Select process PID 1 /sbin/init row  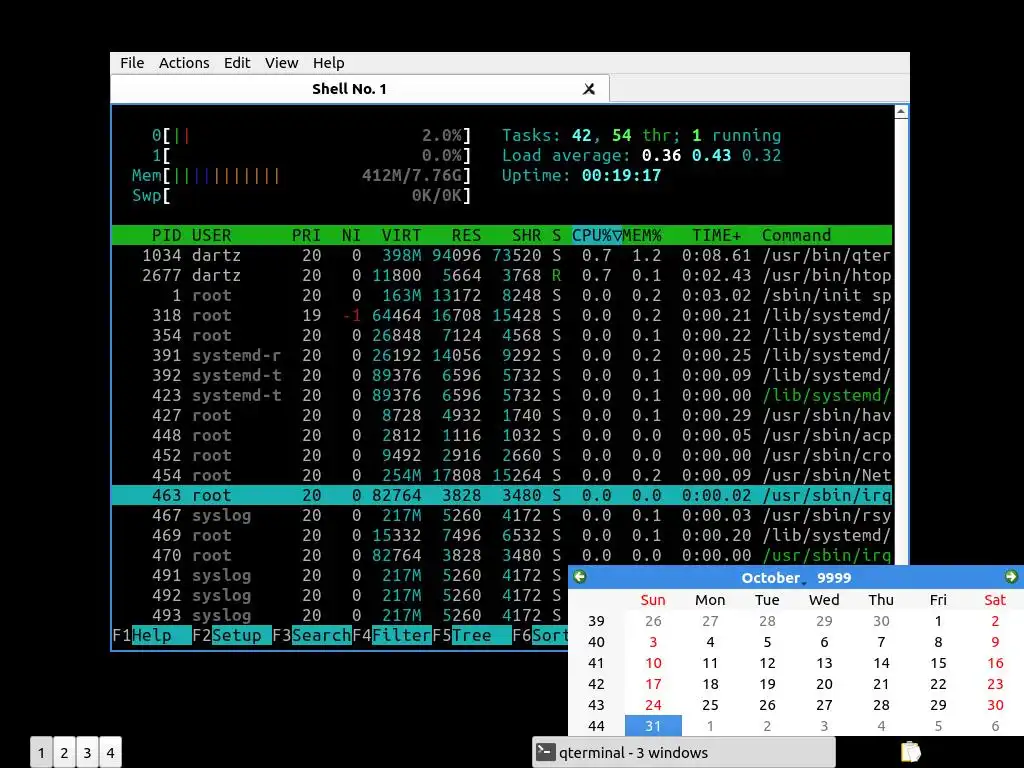pyautogui.click(x=502, y=295)
